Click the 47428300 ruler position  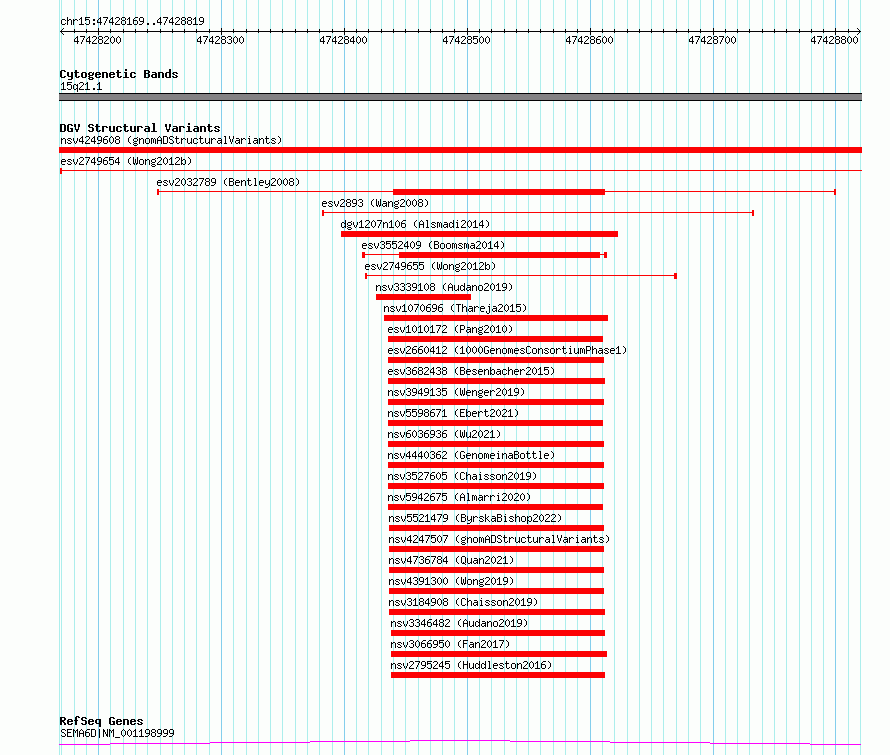pos(220,40)
